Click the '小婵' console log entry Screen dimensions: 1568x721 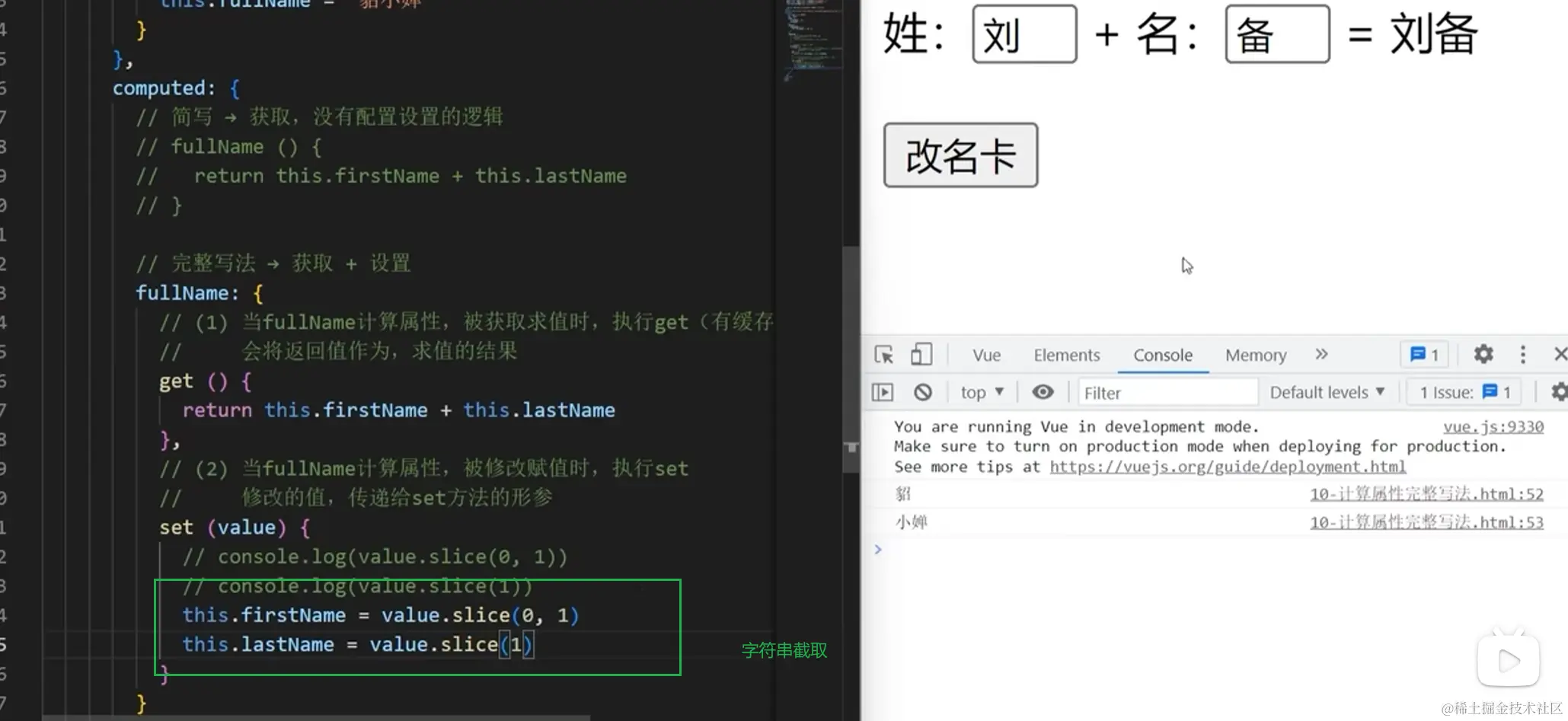click(912, 522)
